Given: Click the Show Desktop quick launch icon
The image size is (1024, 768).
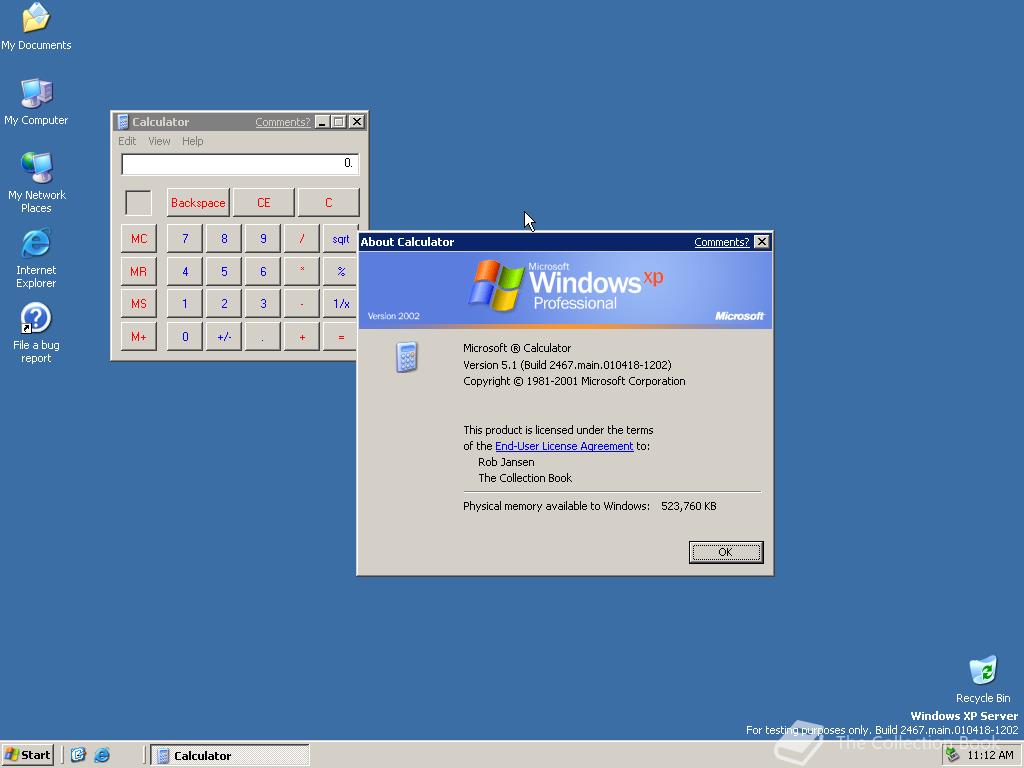Looking at the screenshot, I should point(78,755).
